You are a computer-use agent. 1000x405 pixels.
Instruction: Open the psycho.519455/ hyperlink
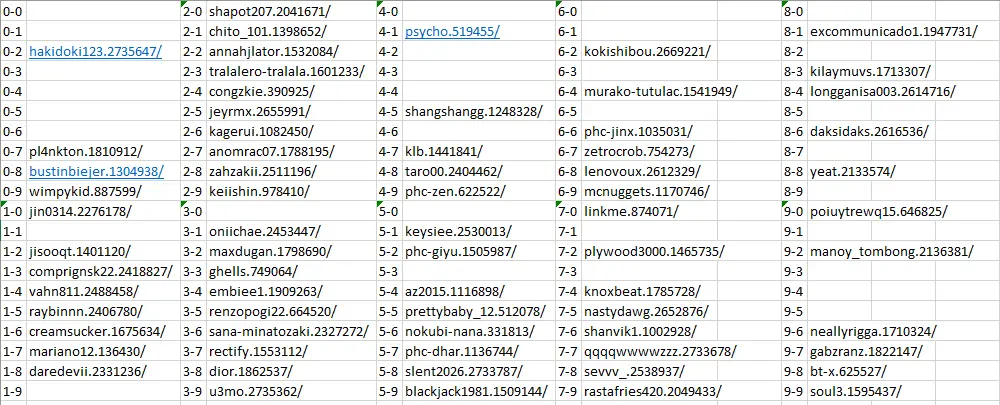coord(452,32)
